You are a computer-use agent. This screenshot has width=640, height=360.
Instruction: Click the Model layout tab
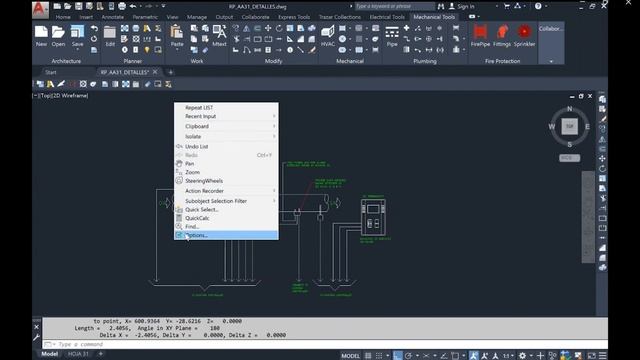pos(49,354)
